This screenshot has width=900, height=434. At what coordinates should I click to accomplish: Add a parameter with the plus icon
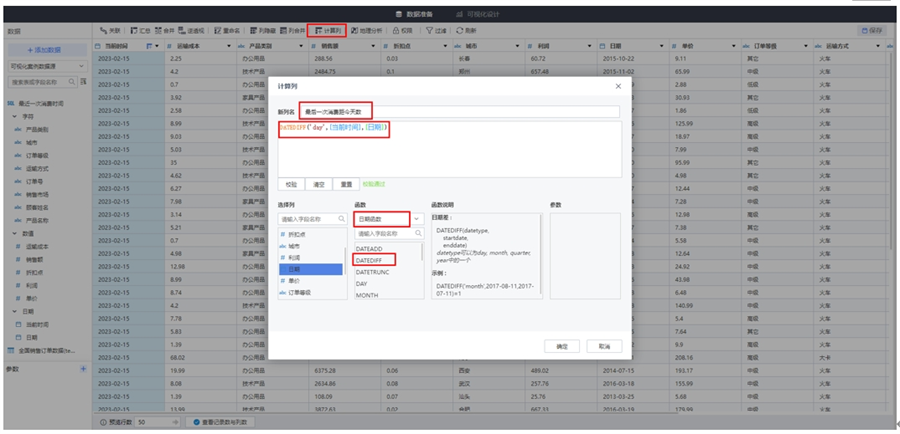tap(83, 369)
